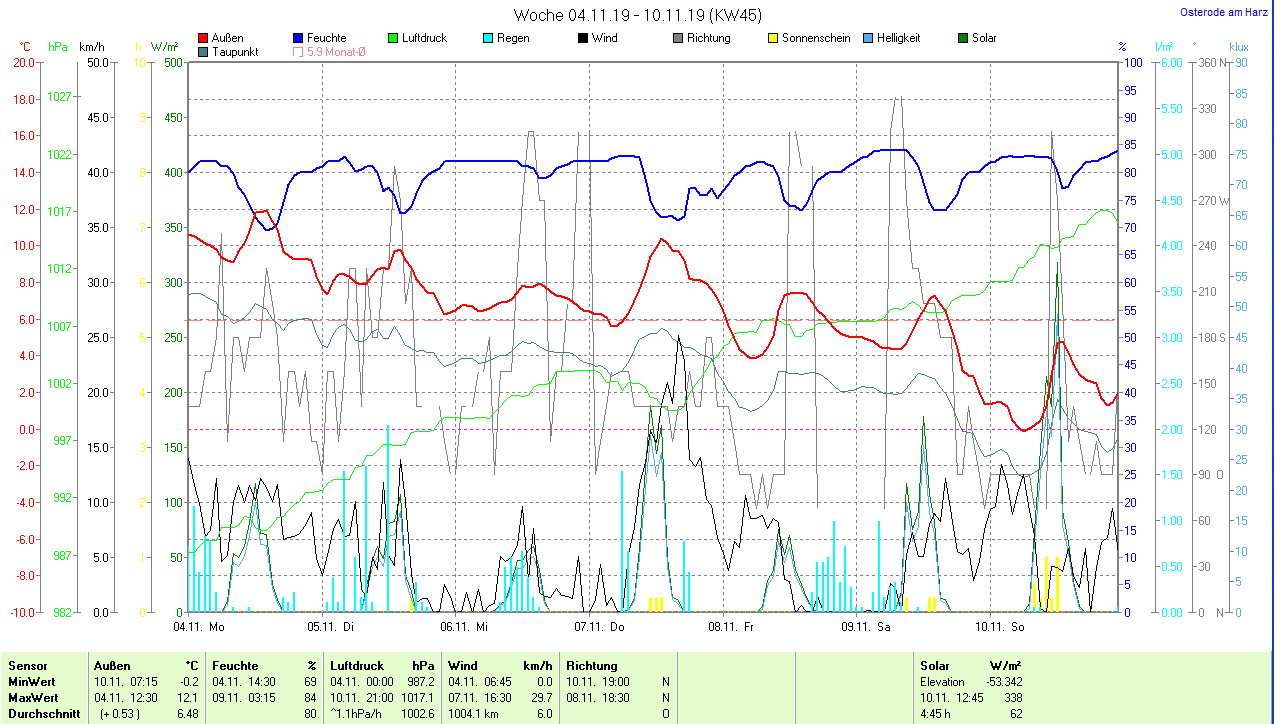
Task: Click the Osterode am Harz link
Action: [1224, 13]
